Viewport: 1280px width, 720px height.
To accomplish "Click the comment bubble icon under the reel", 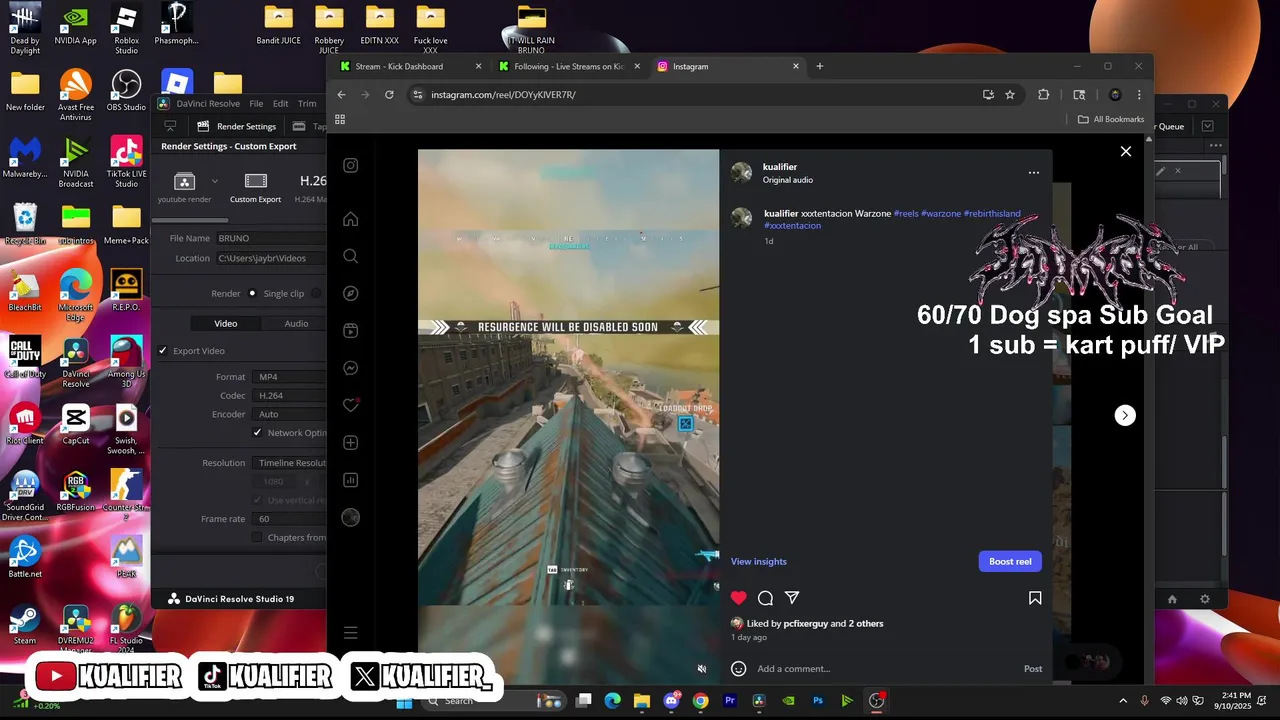I will click(765, 598).
